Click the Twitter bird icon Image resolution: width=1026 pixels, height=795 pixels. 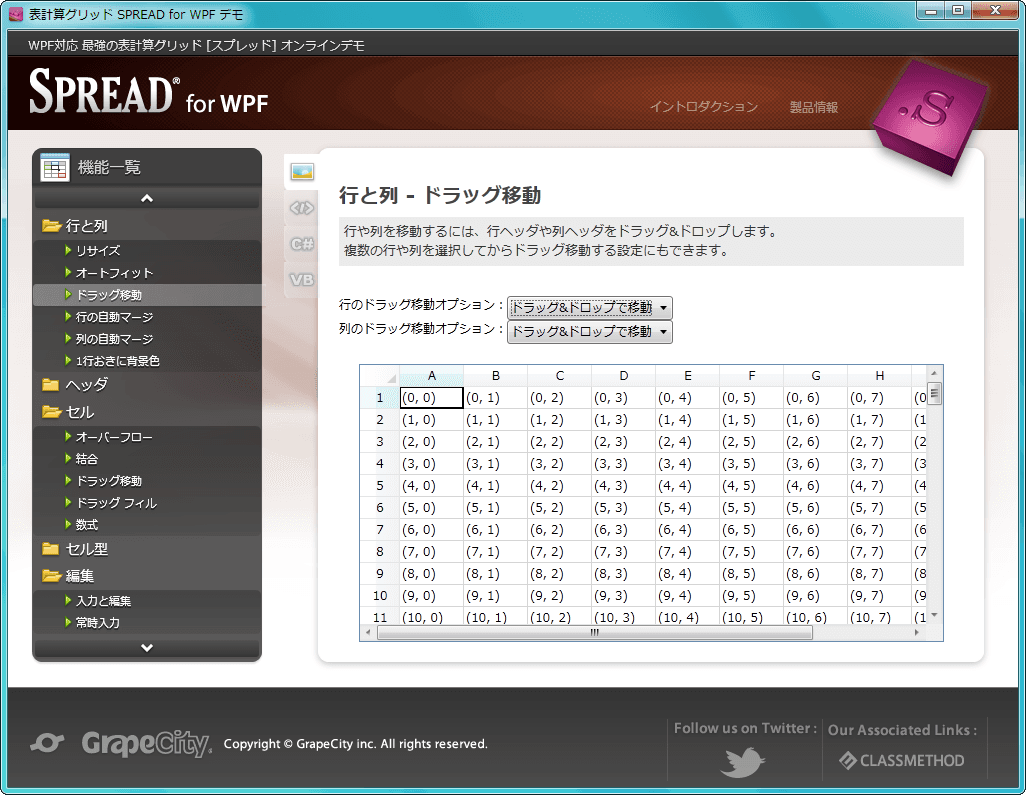(x=743, y=762)
